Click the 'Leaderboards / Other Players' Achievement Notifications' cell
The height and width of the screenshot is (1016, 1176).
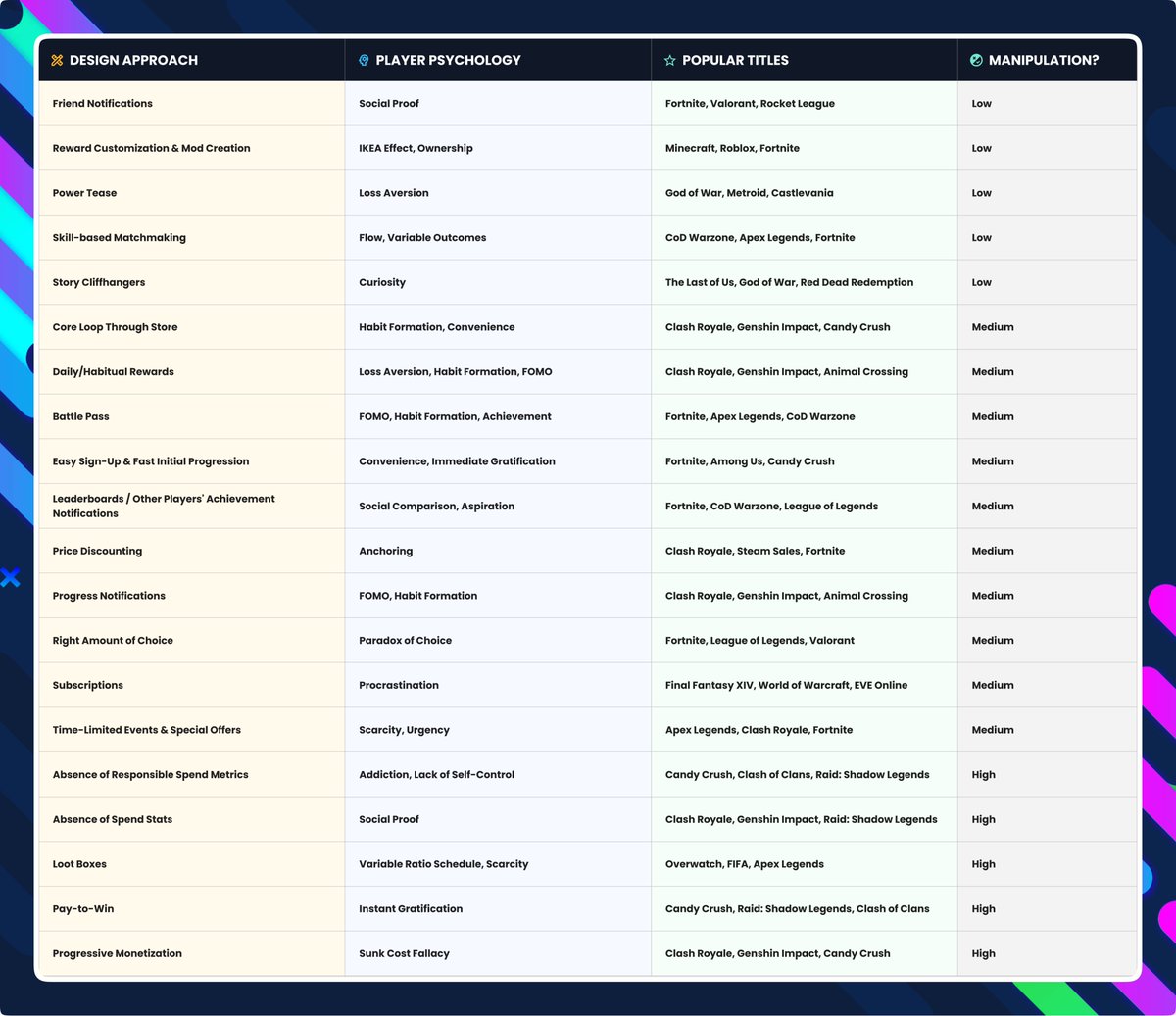[192, 506]
